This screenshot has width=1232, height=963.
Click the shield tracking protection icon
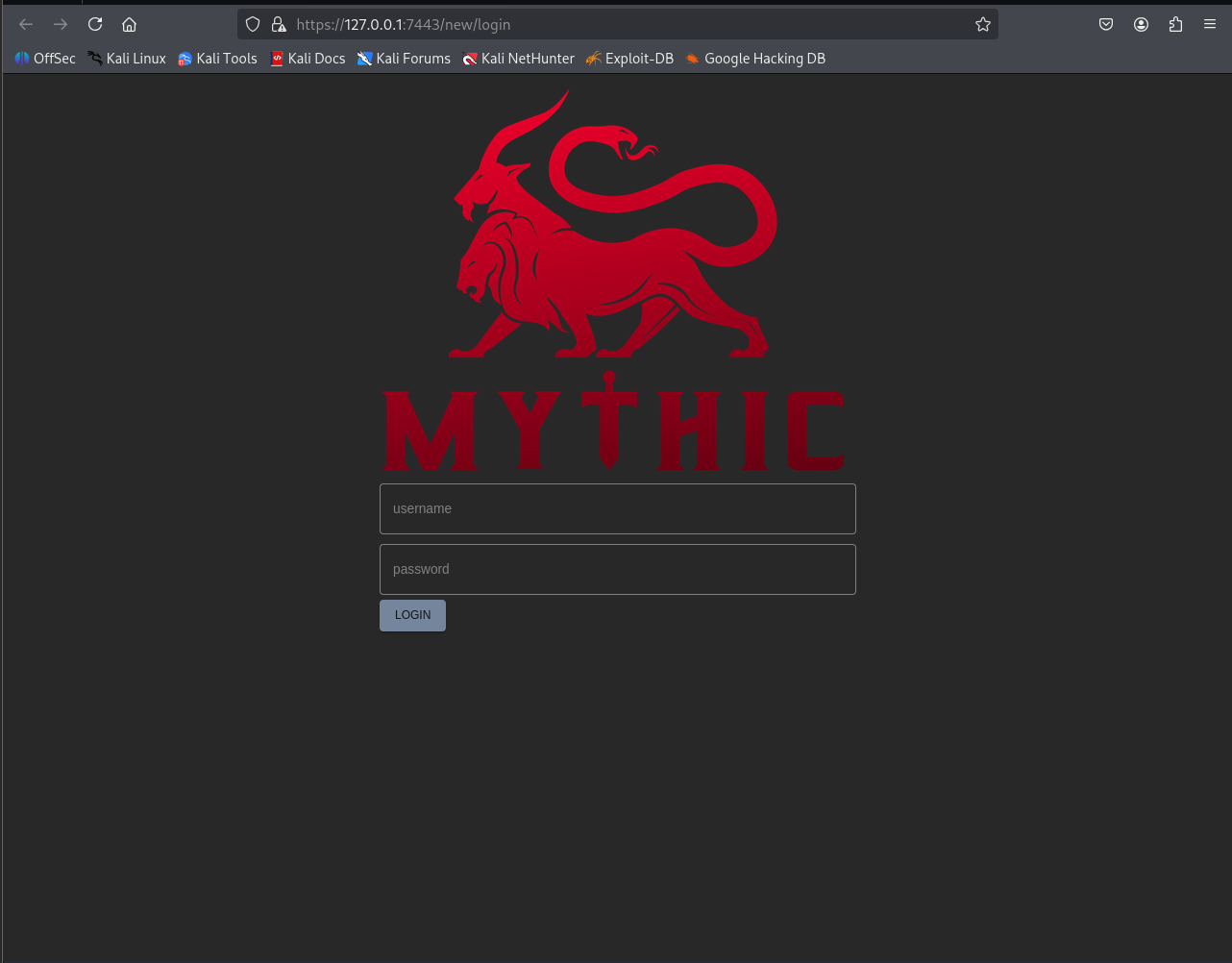tap(253, 24)
